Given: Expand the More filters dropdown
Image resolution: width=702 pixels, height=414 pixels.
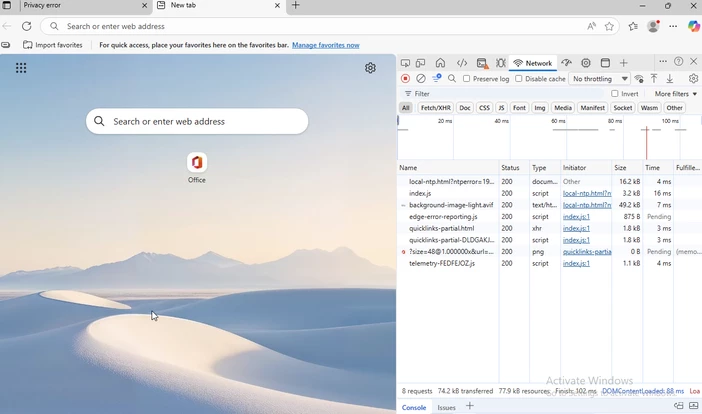Looking at the screenshot, I should (676, 94).
